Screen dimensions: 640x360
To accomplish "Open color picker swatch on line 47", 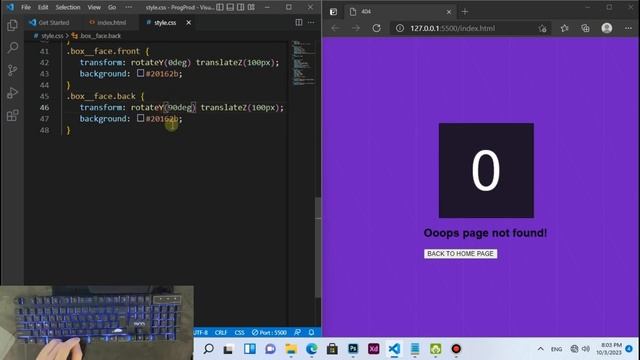I will pyautogui.click(x=140, y=118).
